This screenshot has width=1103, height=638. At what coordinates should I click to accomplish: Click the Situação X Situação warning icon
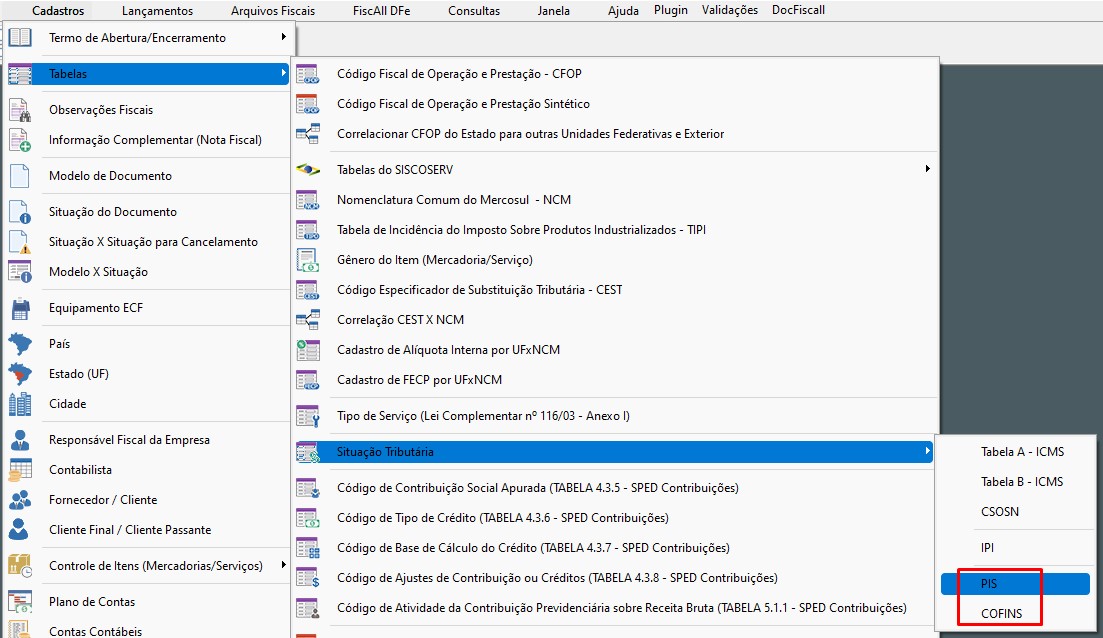tap(20, 242)
